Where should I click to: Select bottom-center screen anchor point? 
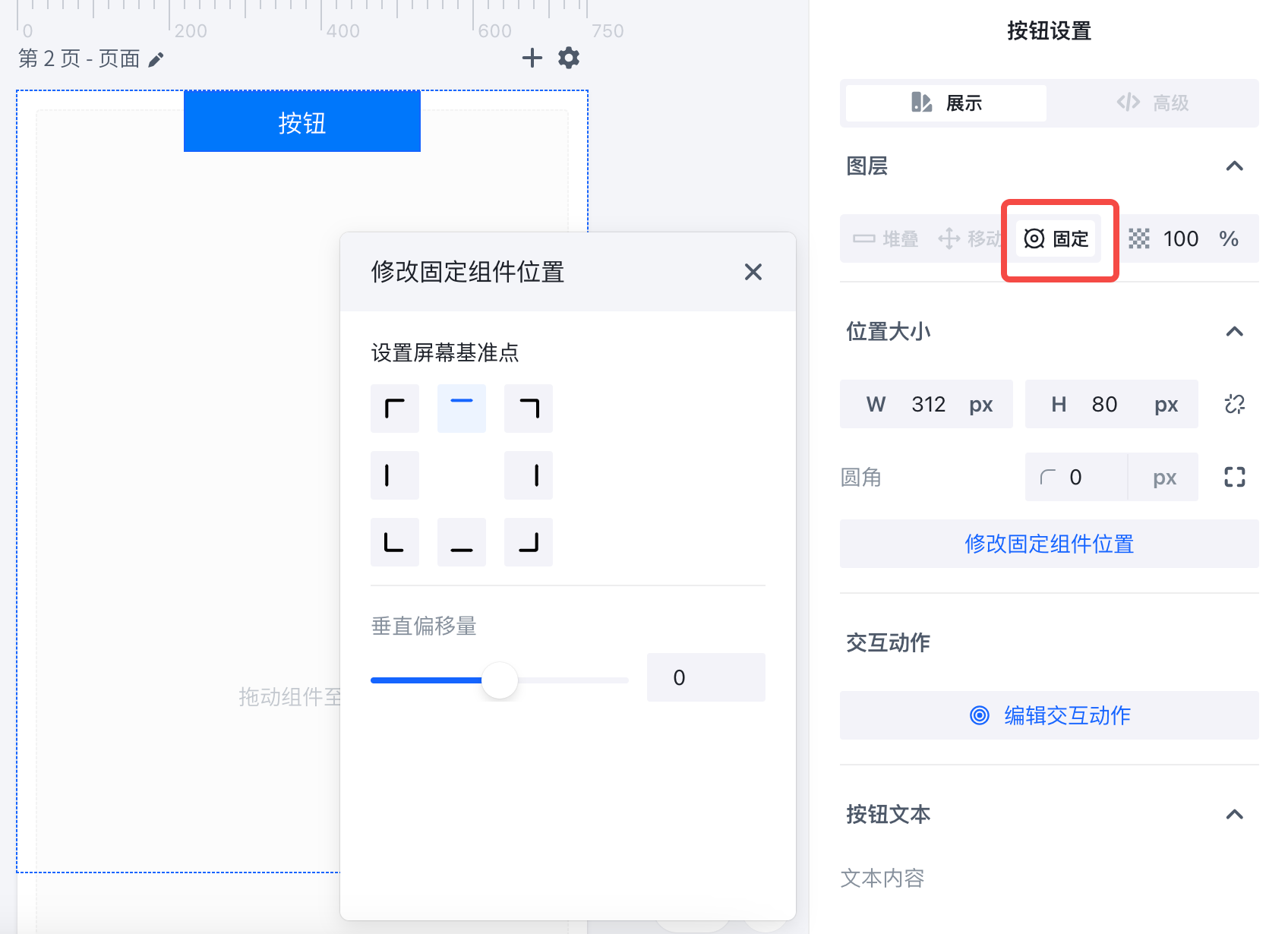pos(462,542)
